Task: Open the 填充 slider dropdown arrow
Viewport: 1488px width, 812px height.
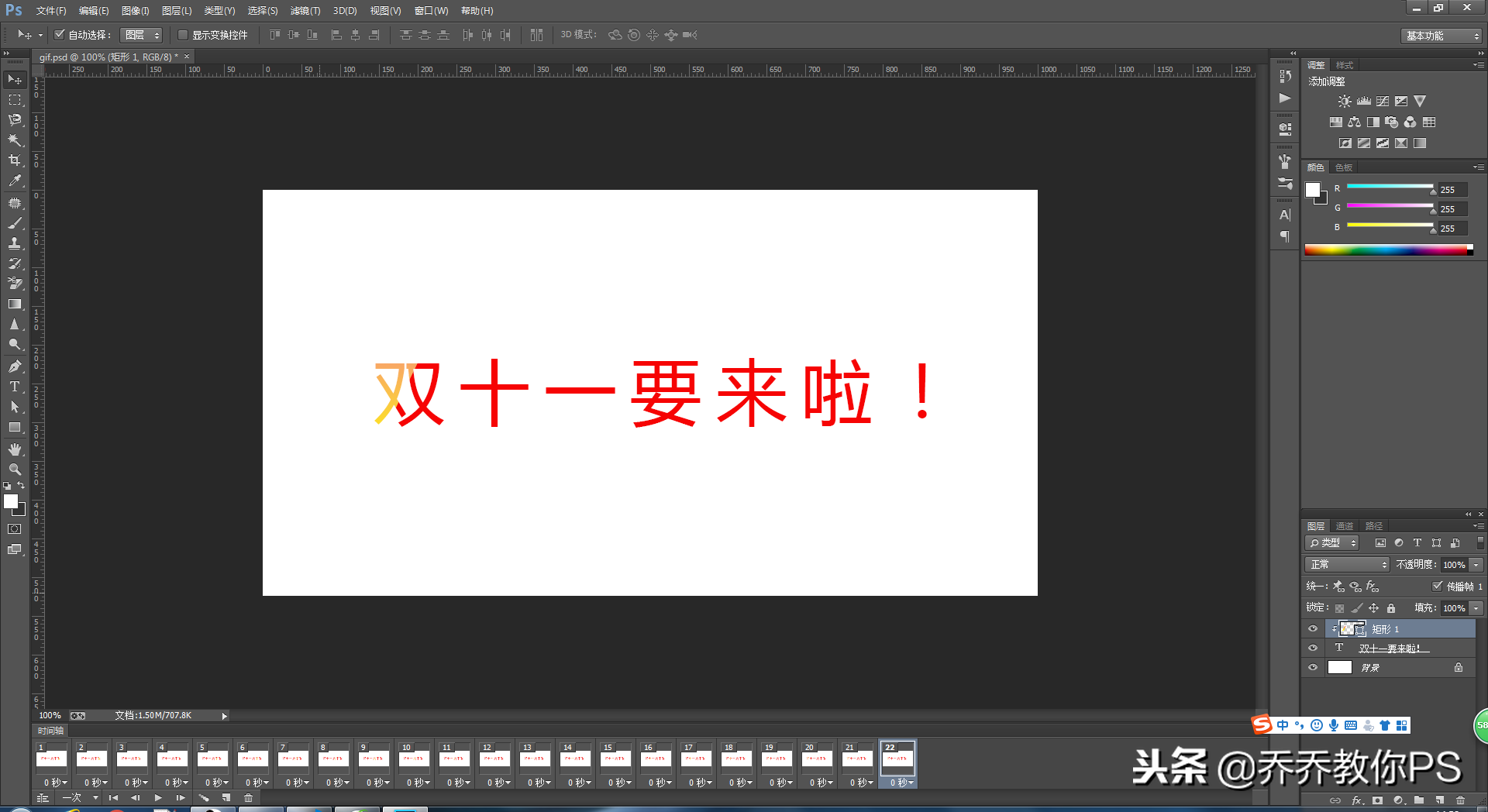Action: 1476,608
